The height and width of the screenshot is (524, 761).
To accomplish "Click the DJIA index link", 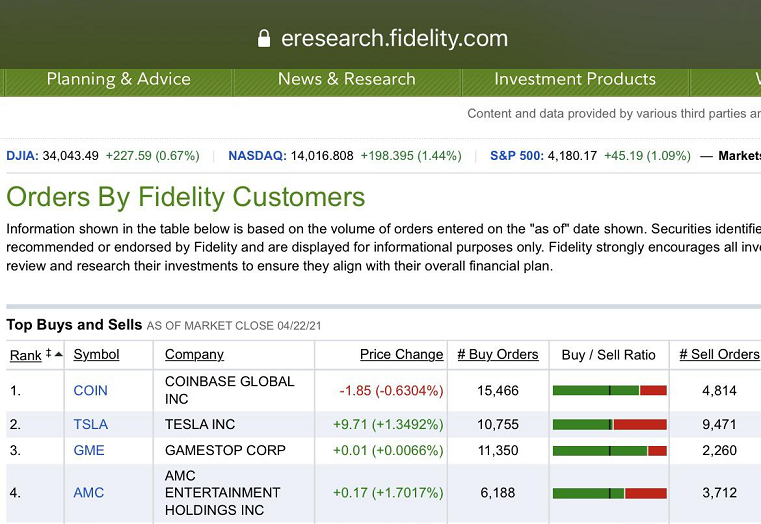I will pyautogui.click(x=22, y=156).
